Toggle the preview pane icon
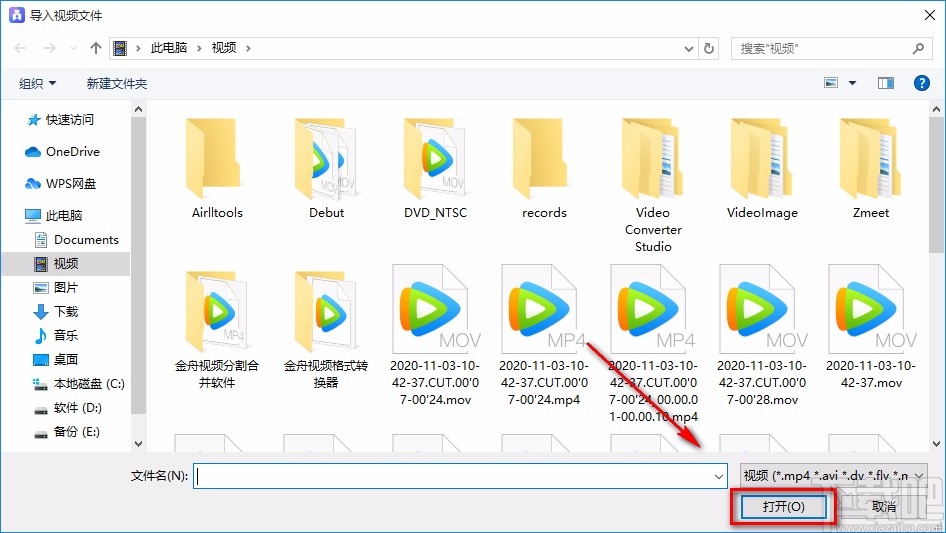 pyautogui.click(x=886, y=83)
